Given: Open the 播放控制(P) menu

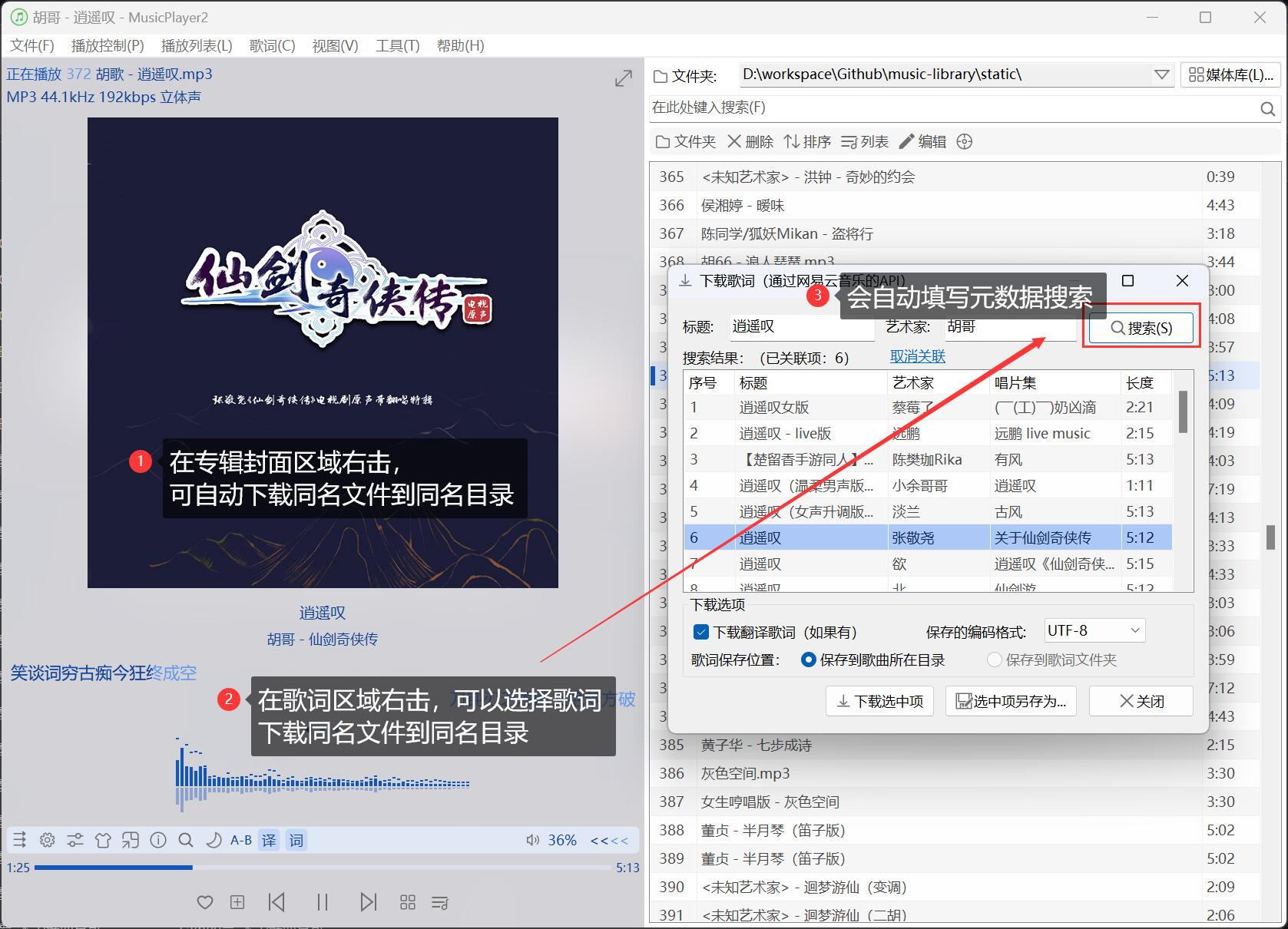Looking at the screenshot, I should coord(108,45).
